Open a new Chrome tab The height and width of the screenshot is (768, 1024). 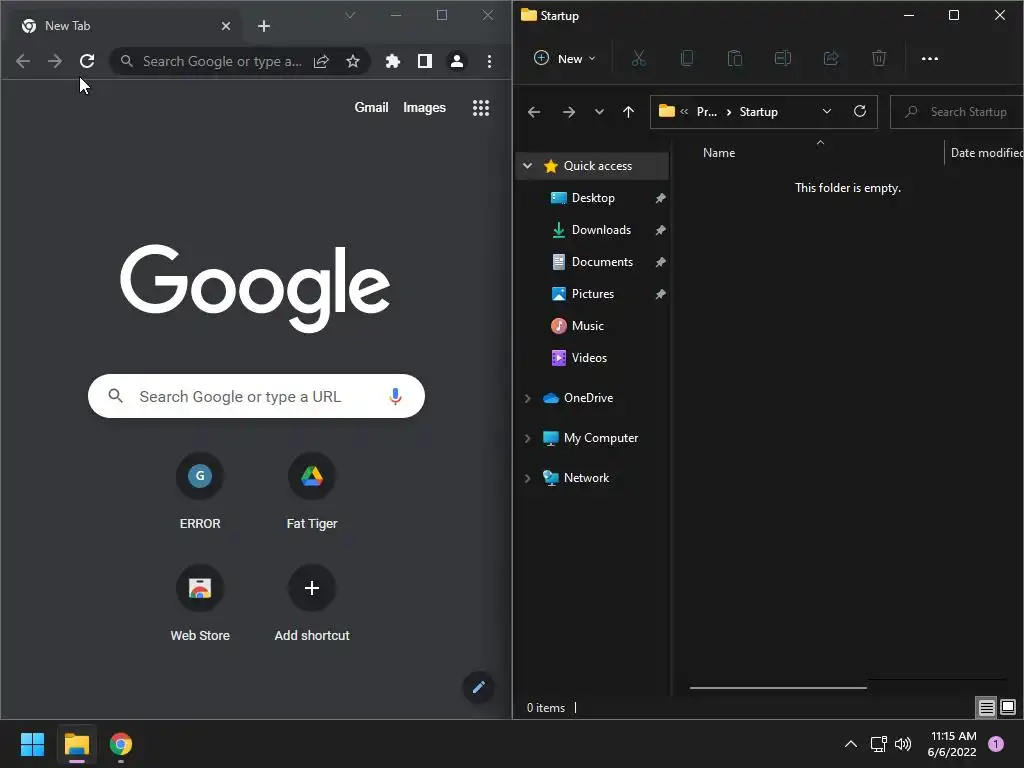[x=264, y=26]
